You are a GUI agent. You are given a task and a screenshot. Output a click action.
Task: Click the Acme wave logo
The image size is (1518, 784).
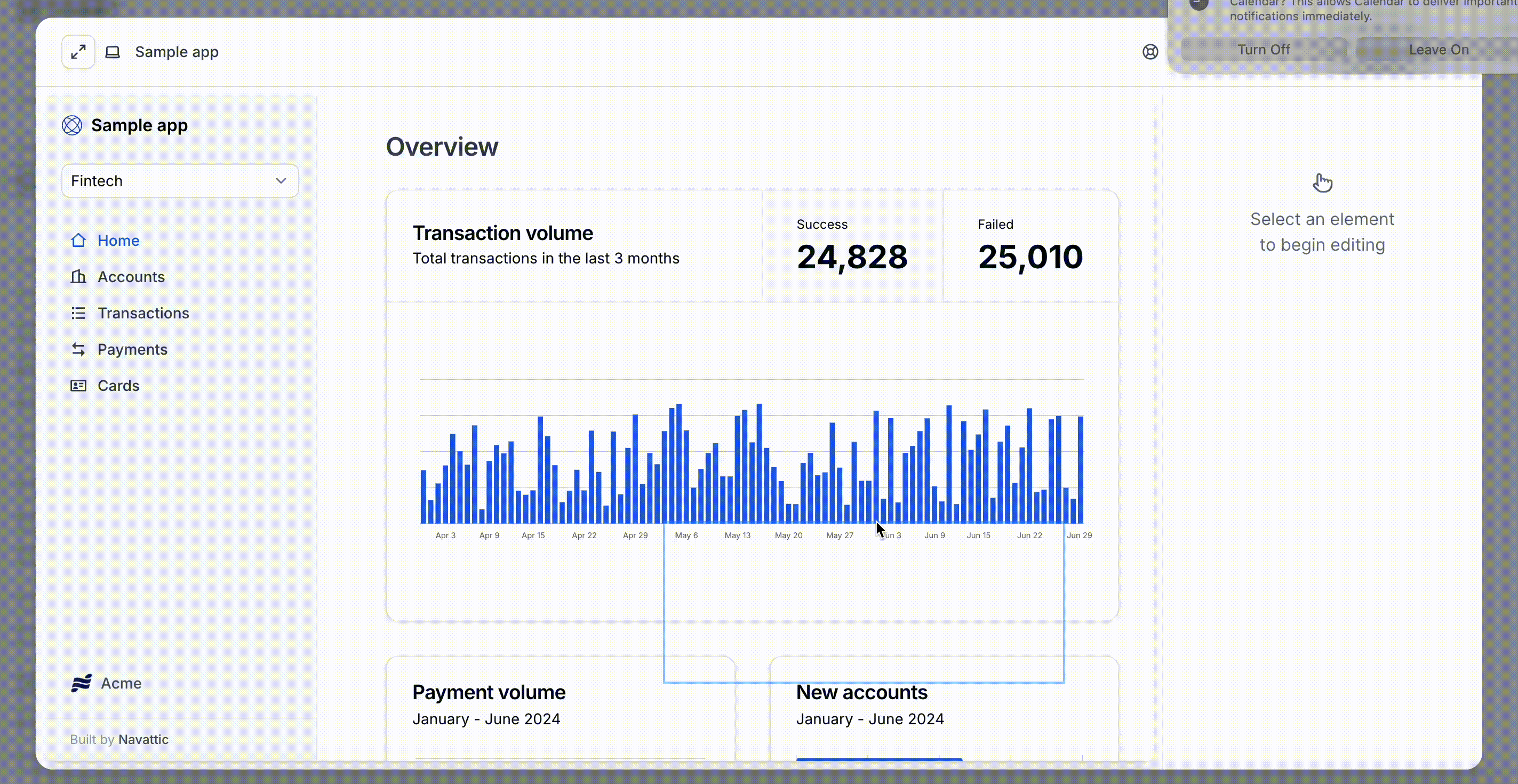tap(81, 683)
